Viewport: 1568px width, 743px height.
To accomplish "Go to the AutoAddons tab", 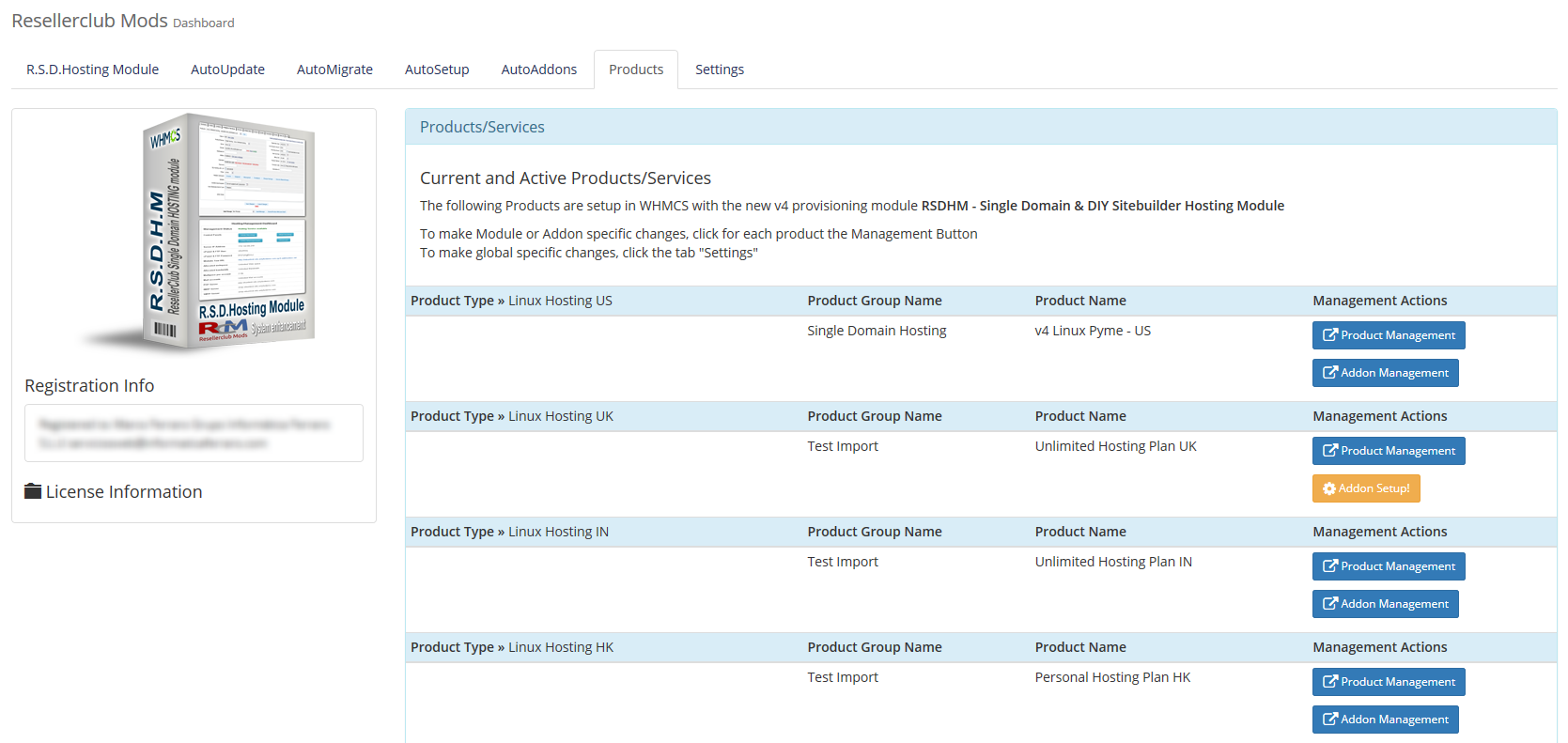I will [x=539, y=70].
